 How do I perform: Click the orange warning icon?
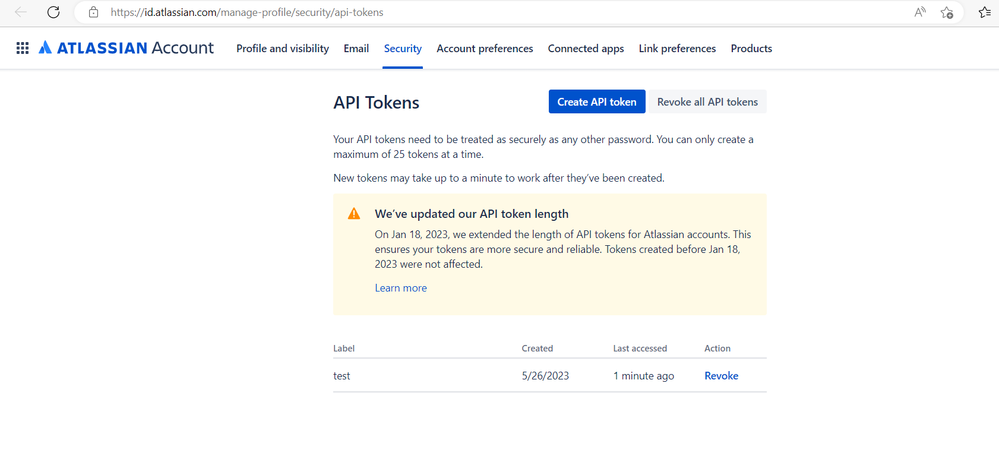pyautogui.click(x=354, y=214)
